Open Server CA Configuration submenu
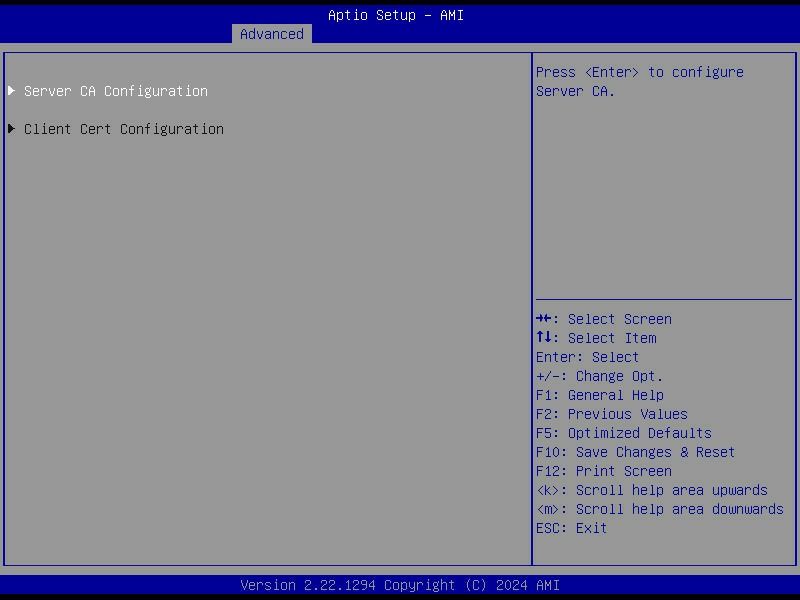 [x=116, y=91]
